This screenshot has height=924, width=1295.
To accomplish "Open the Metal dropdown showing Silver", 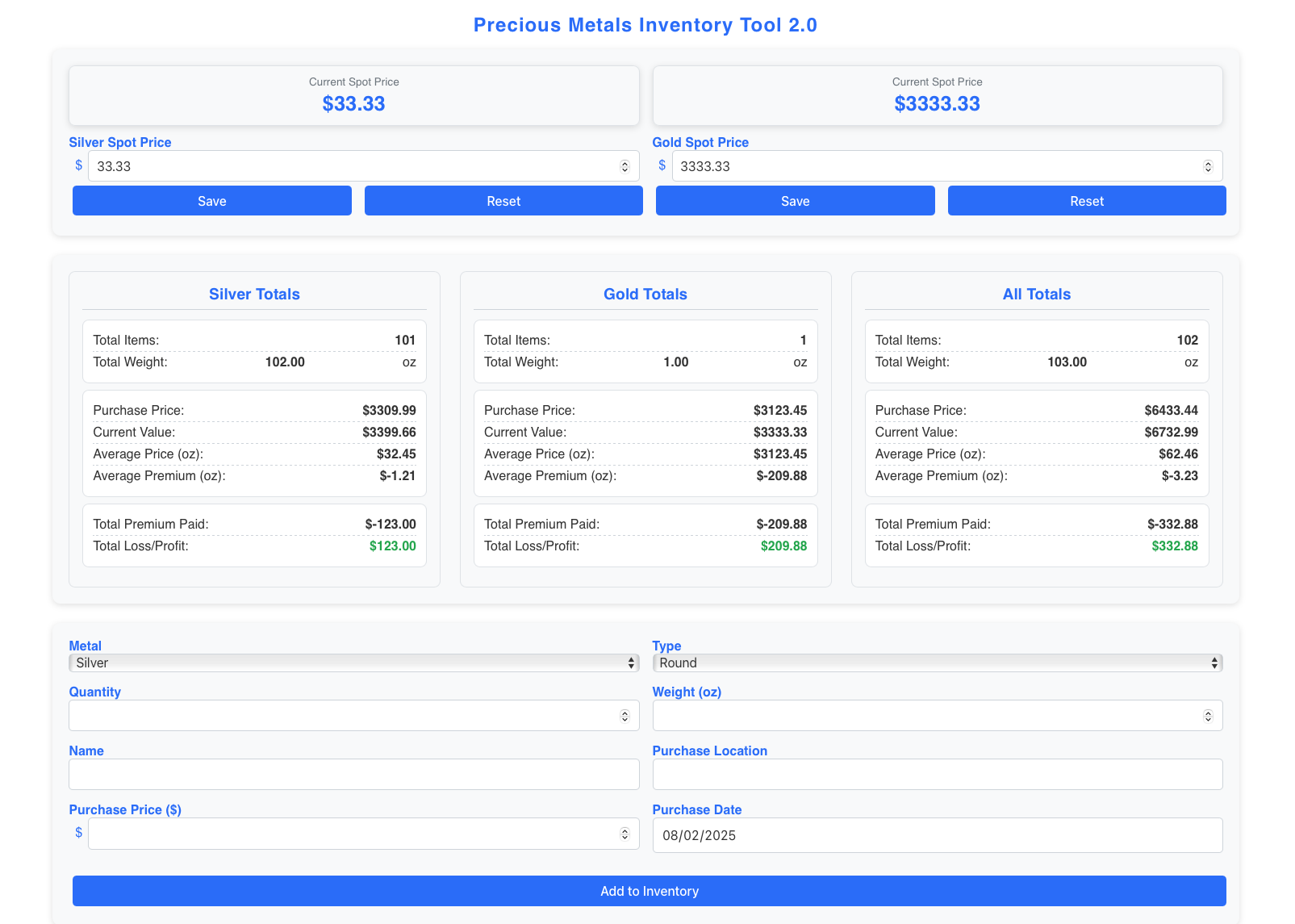I will point(354,663).
